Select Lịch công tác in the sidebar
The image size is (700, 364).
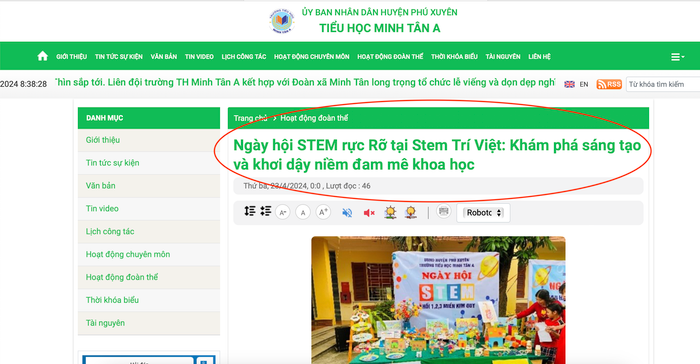coord(149,231)
